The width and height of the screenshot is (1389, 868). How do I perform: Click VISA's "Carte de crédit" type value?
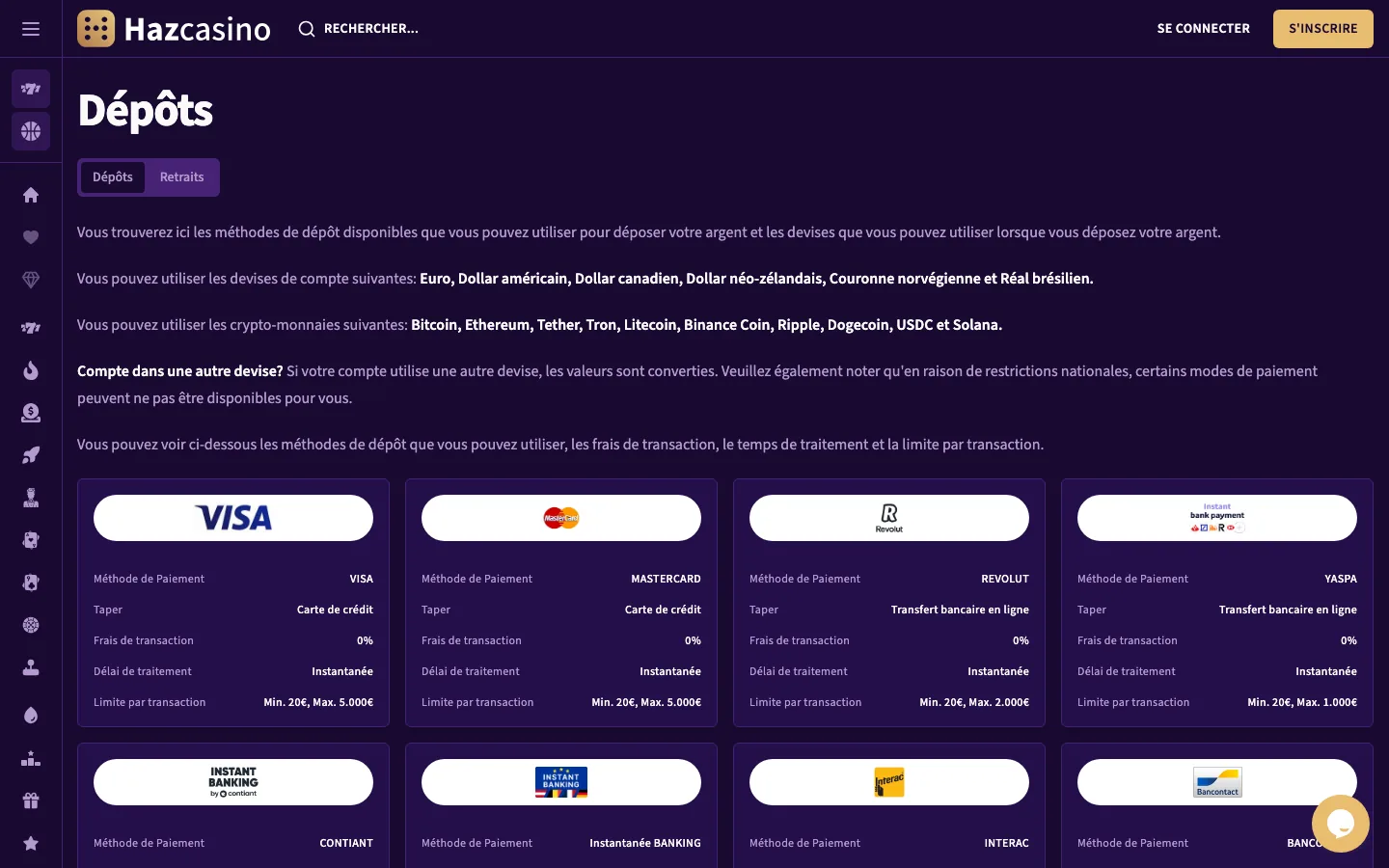click(335, 610)
